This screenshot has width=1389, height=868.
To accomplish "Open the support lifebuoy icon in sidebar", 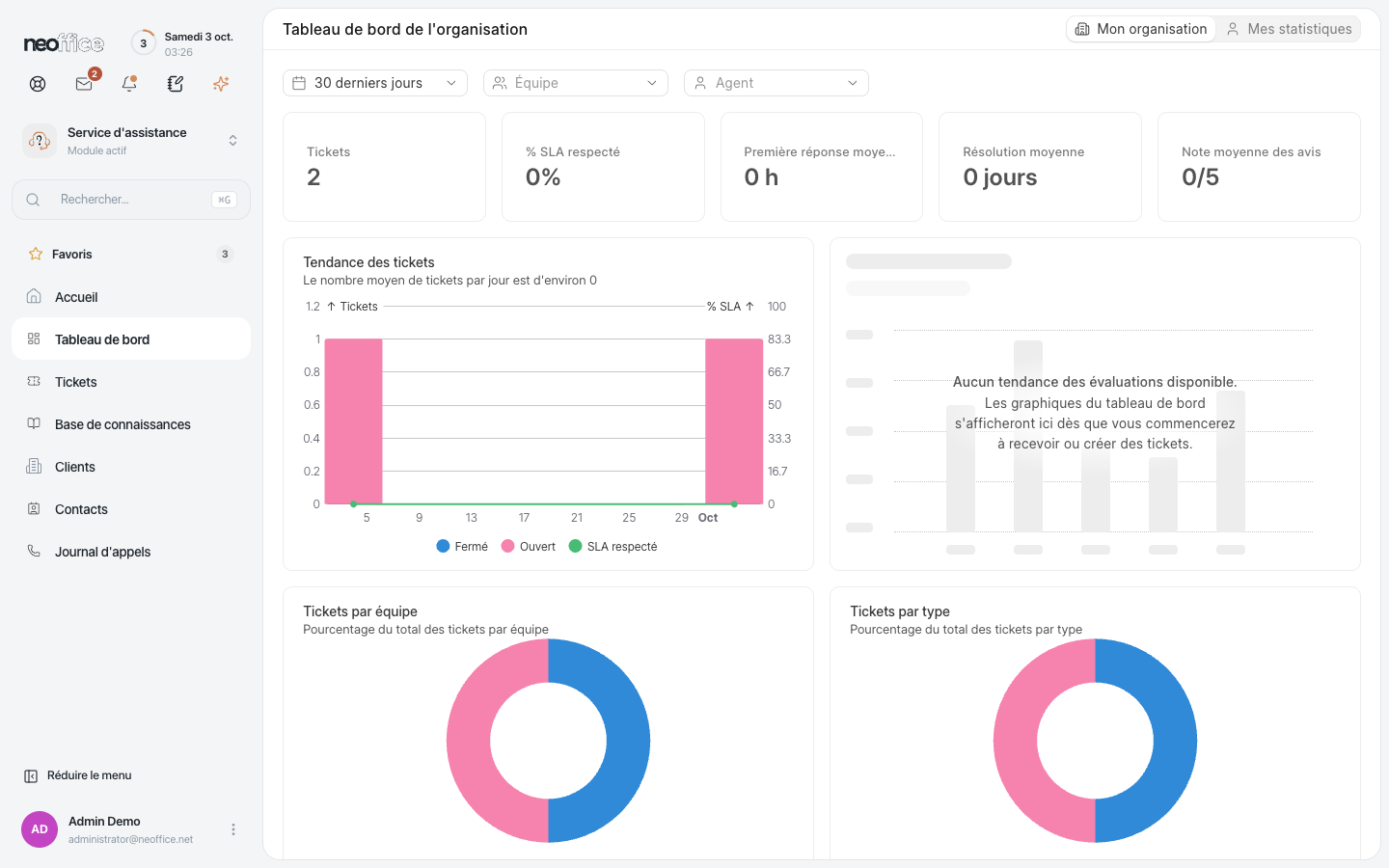I will (38, 84).
